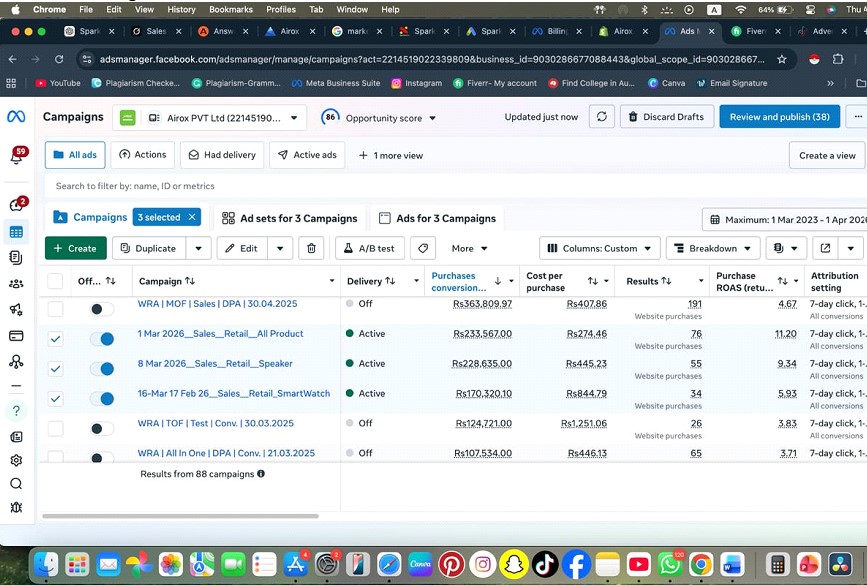The height and width of the screenshot is (585, 867).
Task: Switch to Ad sets for 3 Campaigns tab
Action: click(x=290, y=218)
